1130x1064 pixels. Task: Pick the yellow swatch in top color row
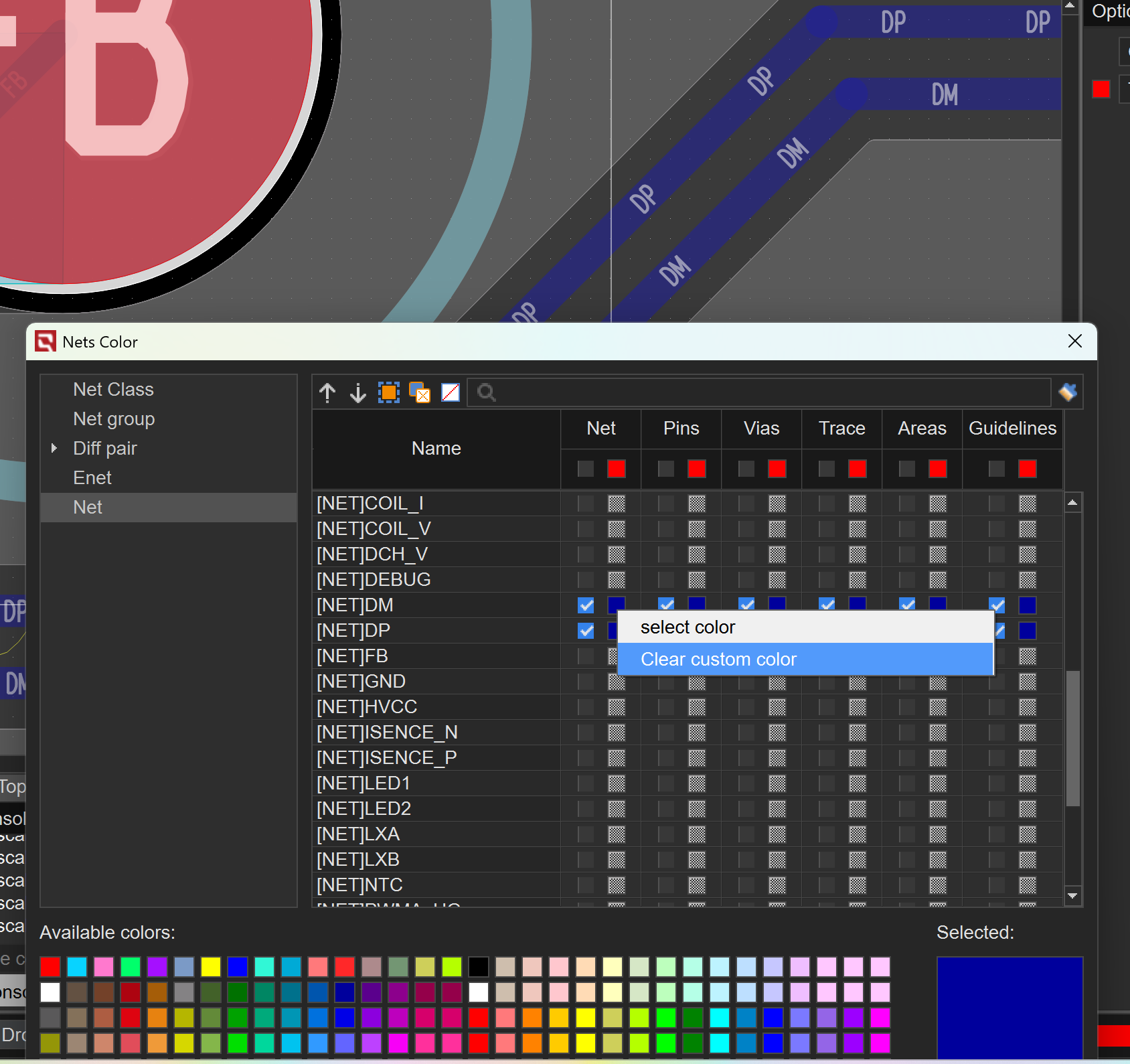[211, 967]
